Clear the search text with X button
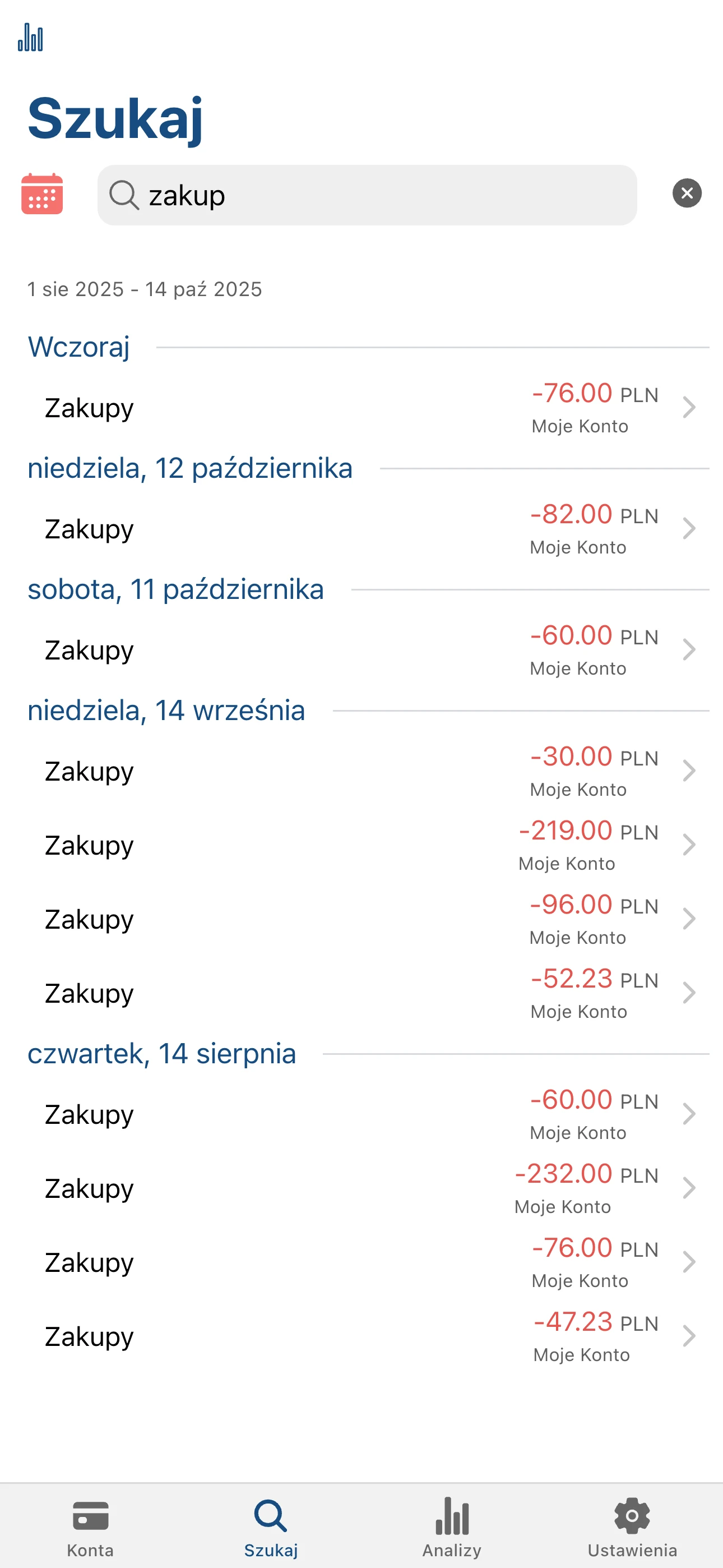The image size is (723, 1568). click(x=687, y=193)
